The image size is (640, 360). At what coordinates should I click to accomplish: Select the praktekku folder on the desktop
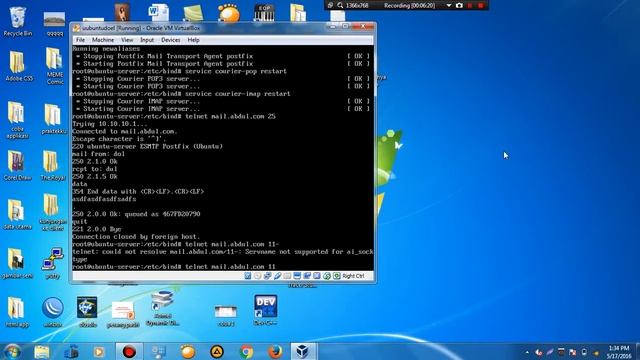click(54, 118)
